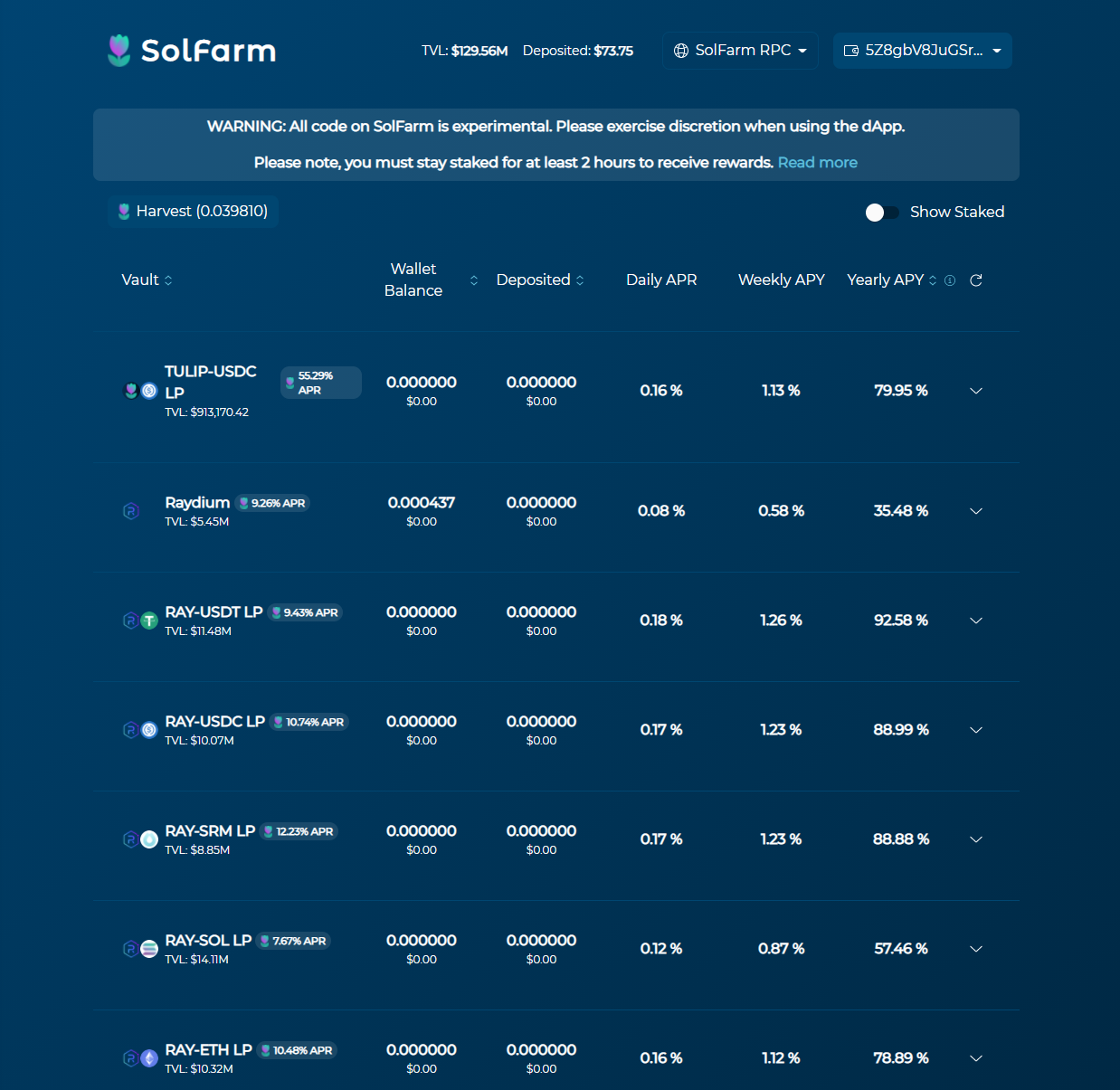Click the 79.95 % yearly APY value
This screenshot has width=1120, height=1090.
pyautogui.click(x=901, y=391)
